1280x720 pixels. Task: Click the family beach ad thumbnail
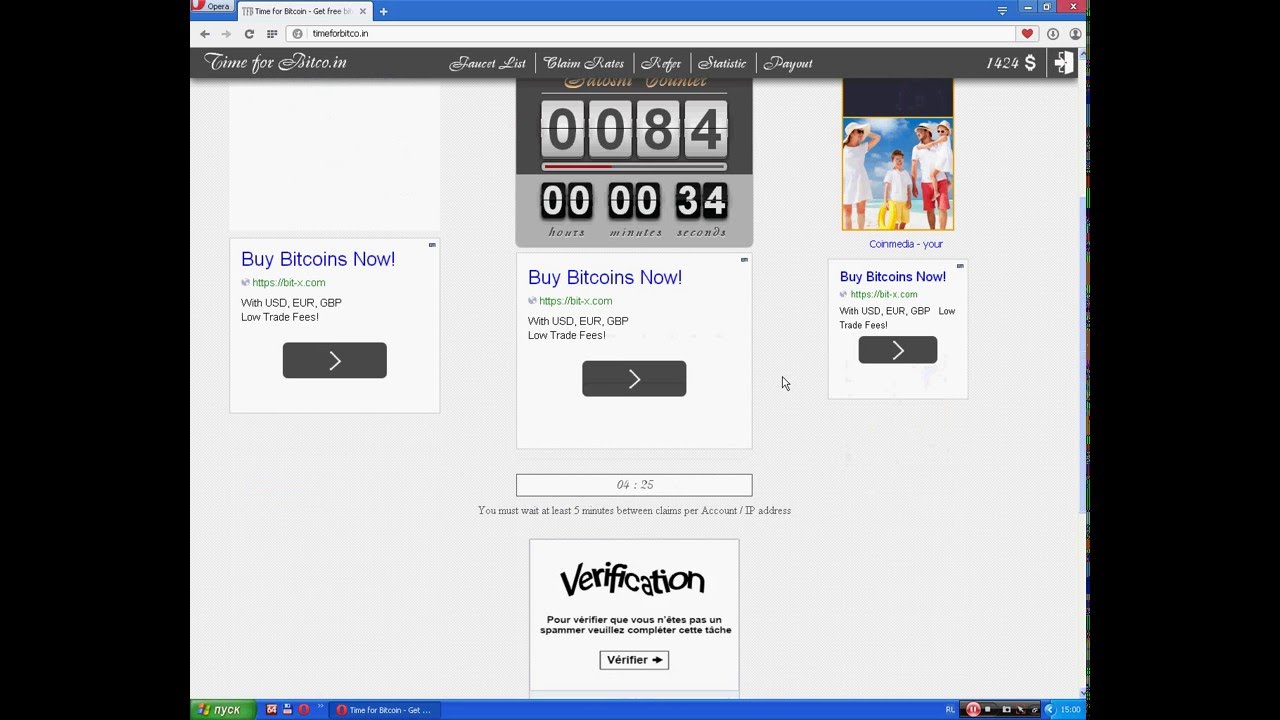pyautogui.click(x=898, y=174)
